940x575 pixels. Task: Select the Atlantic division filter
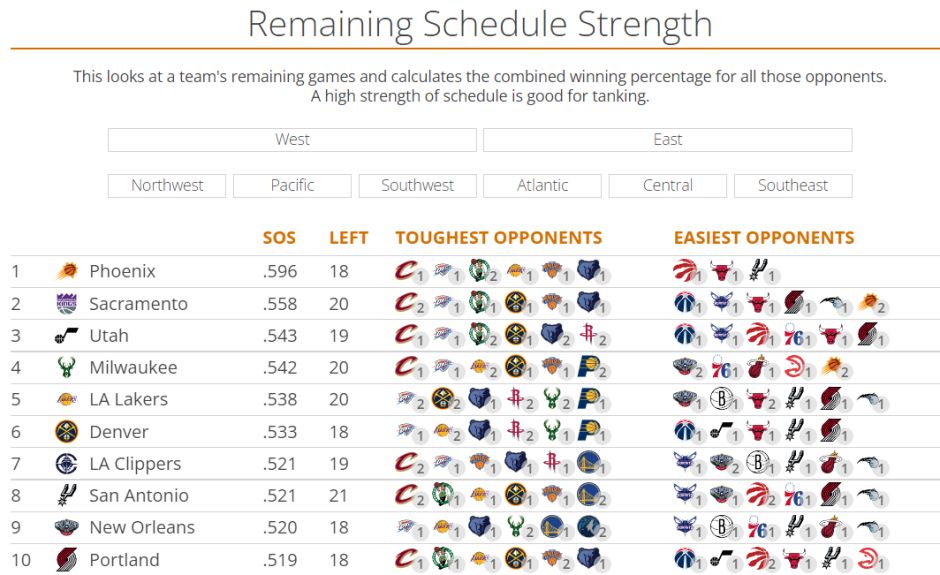coord(542,185)
